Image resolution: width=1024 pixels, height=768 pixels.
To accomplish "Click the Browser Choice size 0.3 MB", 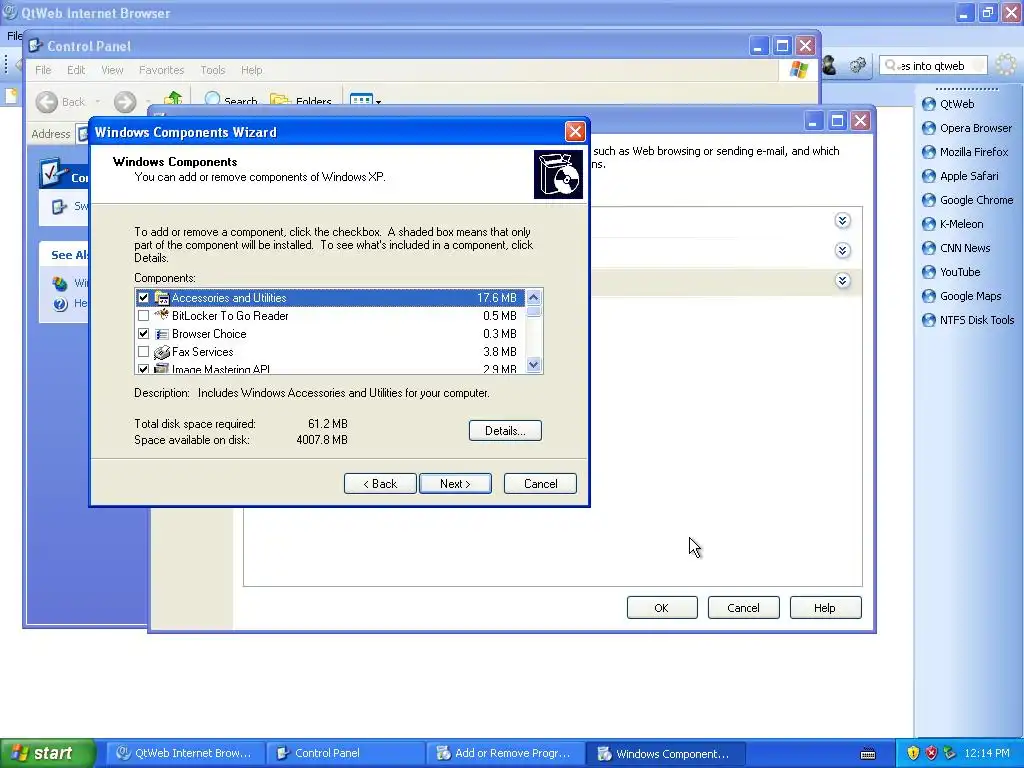I will (500, 334).
